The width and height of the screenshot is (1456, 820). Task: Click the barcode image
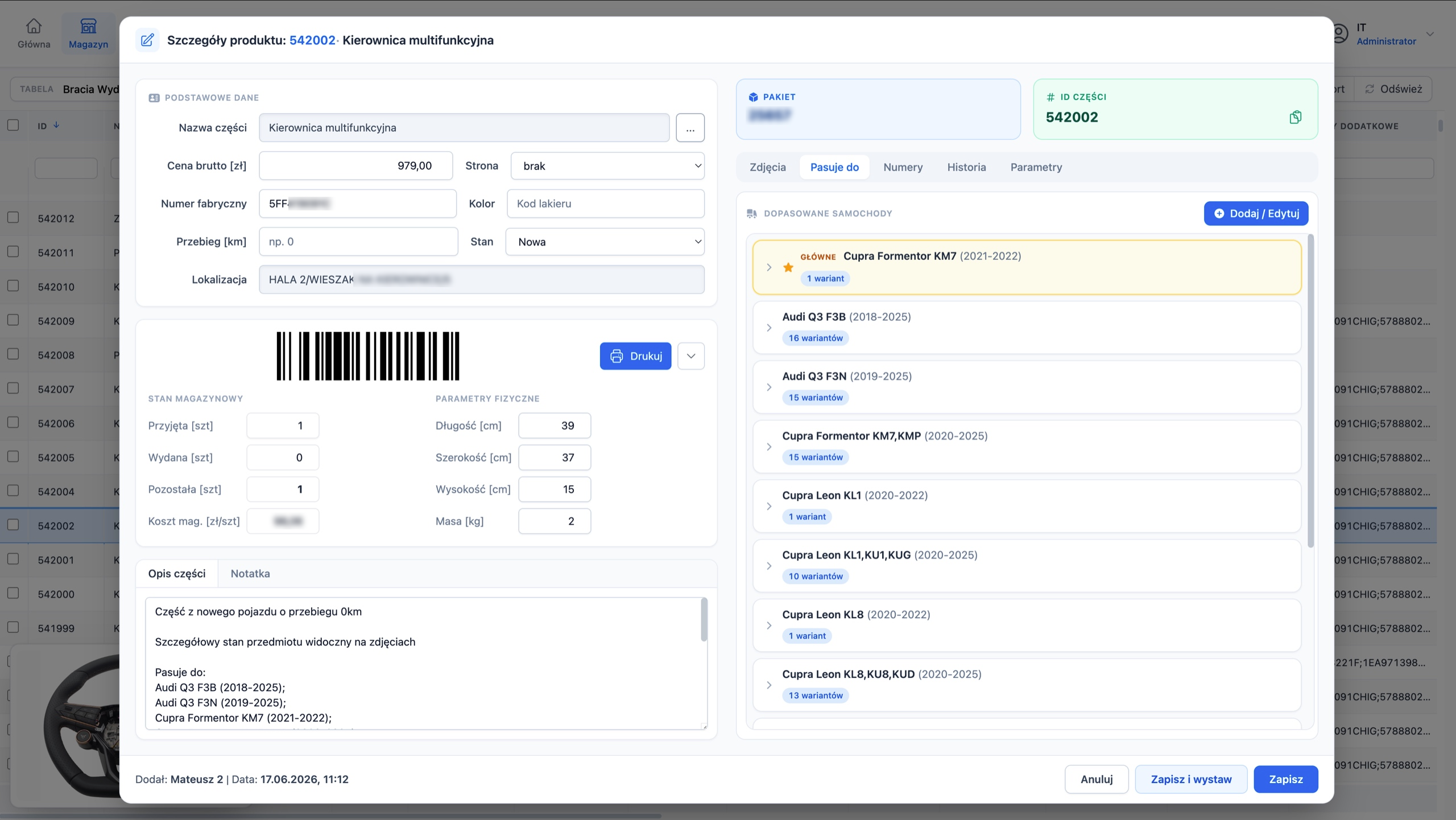pos(368,356)
